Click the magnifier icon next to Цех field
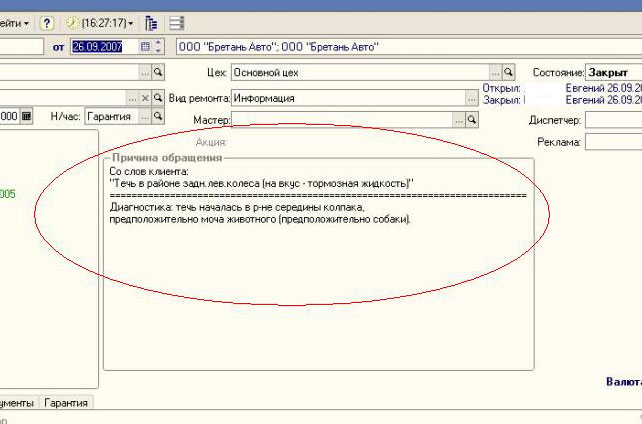This screenshot has height=424, width=642. point(508,73)
